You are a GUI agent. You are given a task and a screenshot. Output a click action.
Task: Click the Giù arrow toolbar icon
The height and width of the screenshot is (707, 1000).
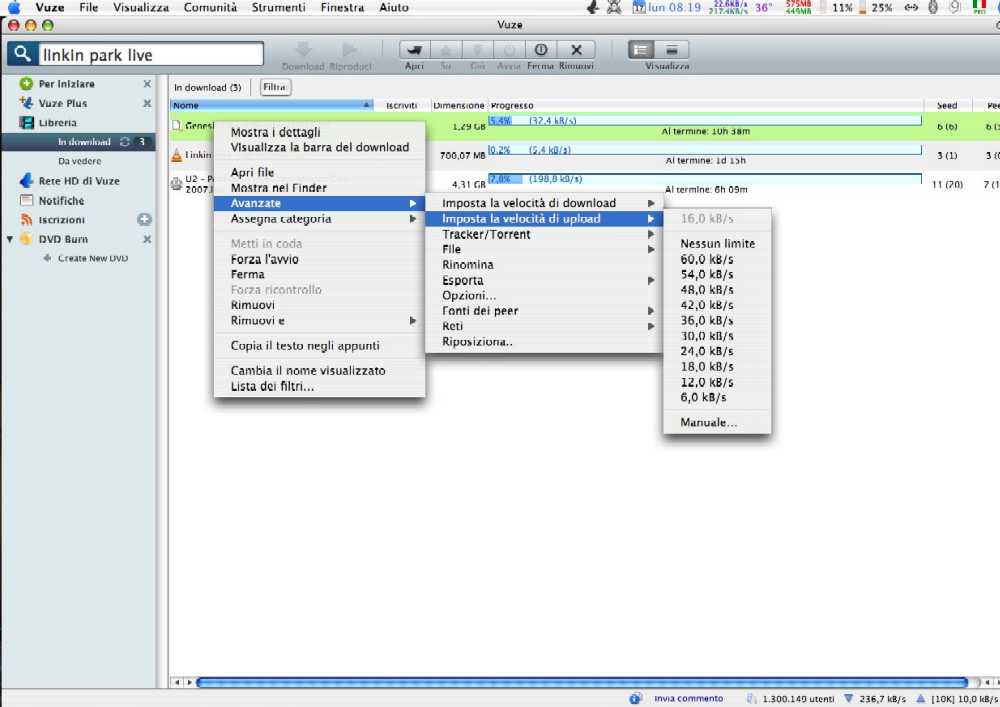click(x=478, y=50)
